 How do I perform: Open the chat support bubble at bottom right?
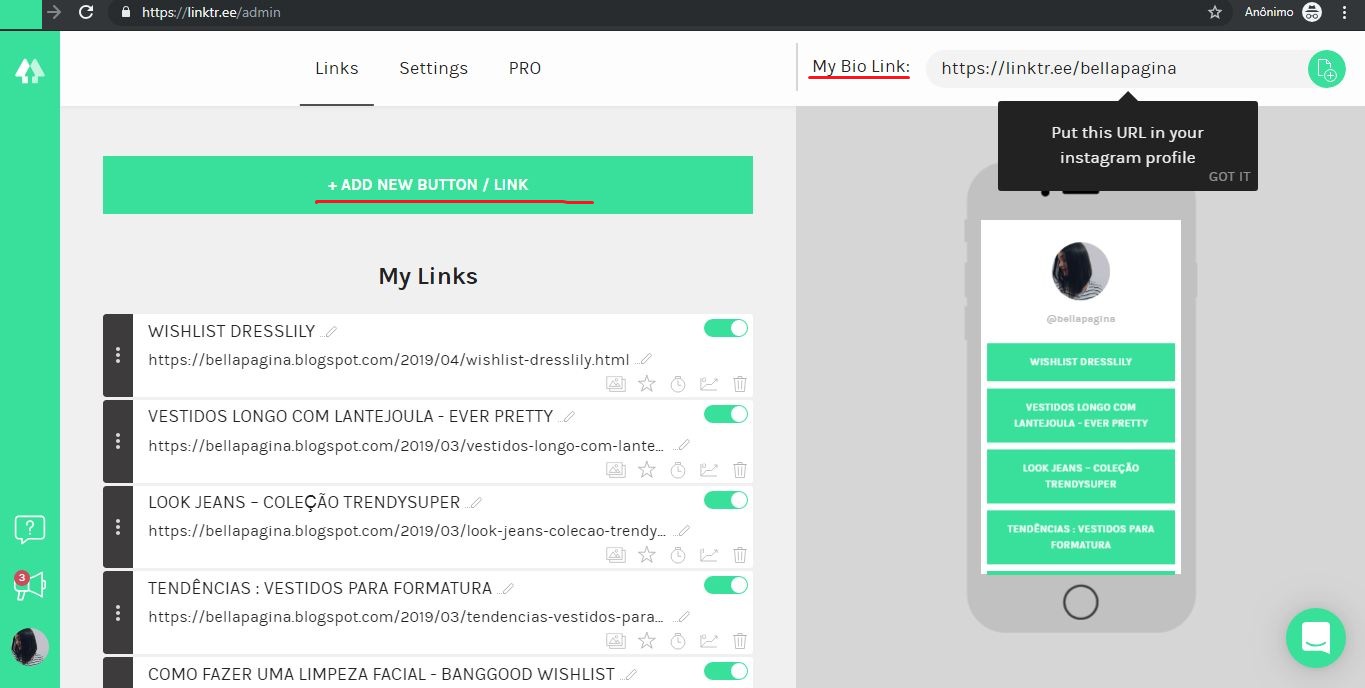point(1315,637)
